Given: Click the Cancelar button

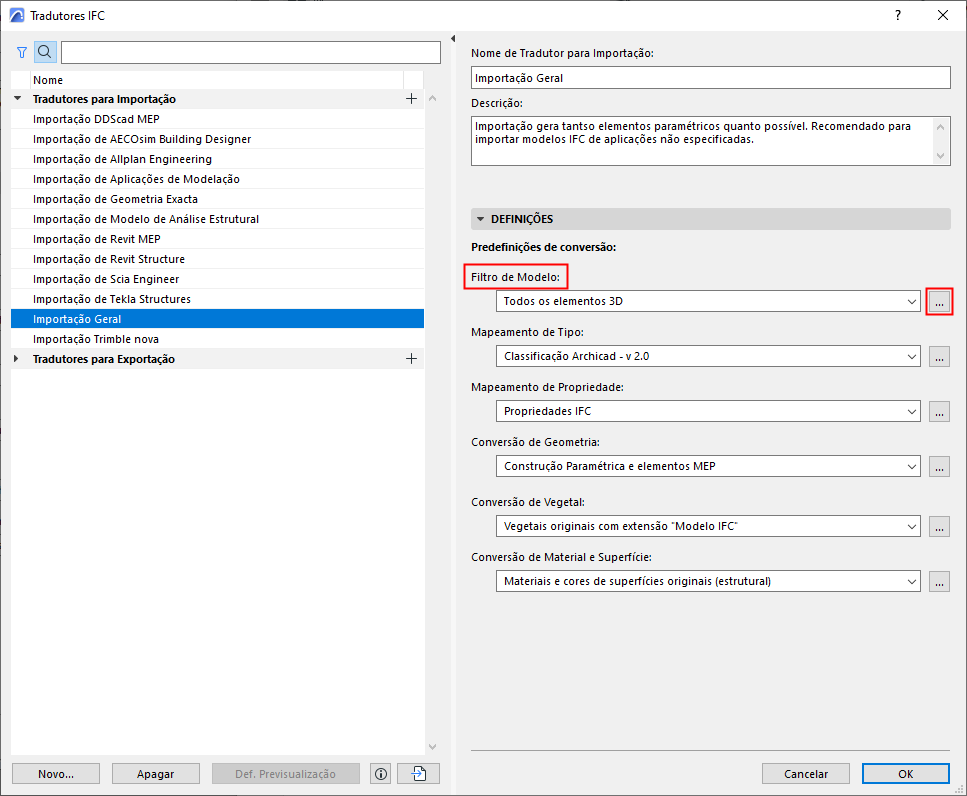Looking at the screenshot, I should (805, 774).
